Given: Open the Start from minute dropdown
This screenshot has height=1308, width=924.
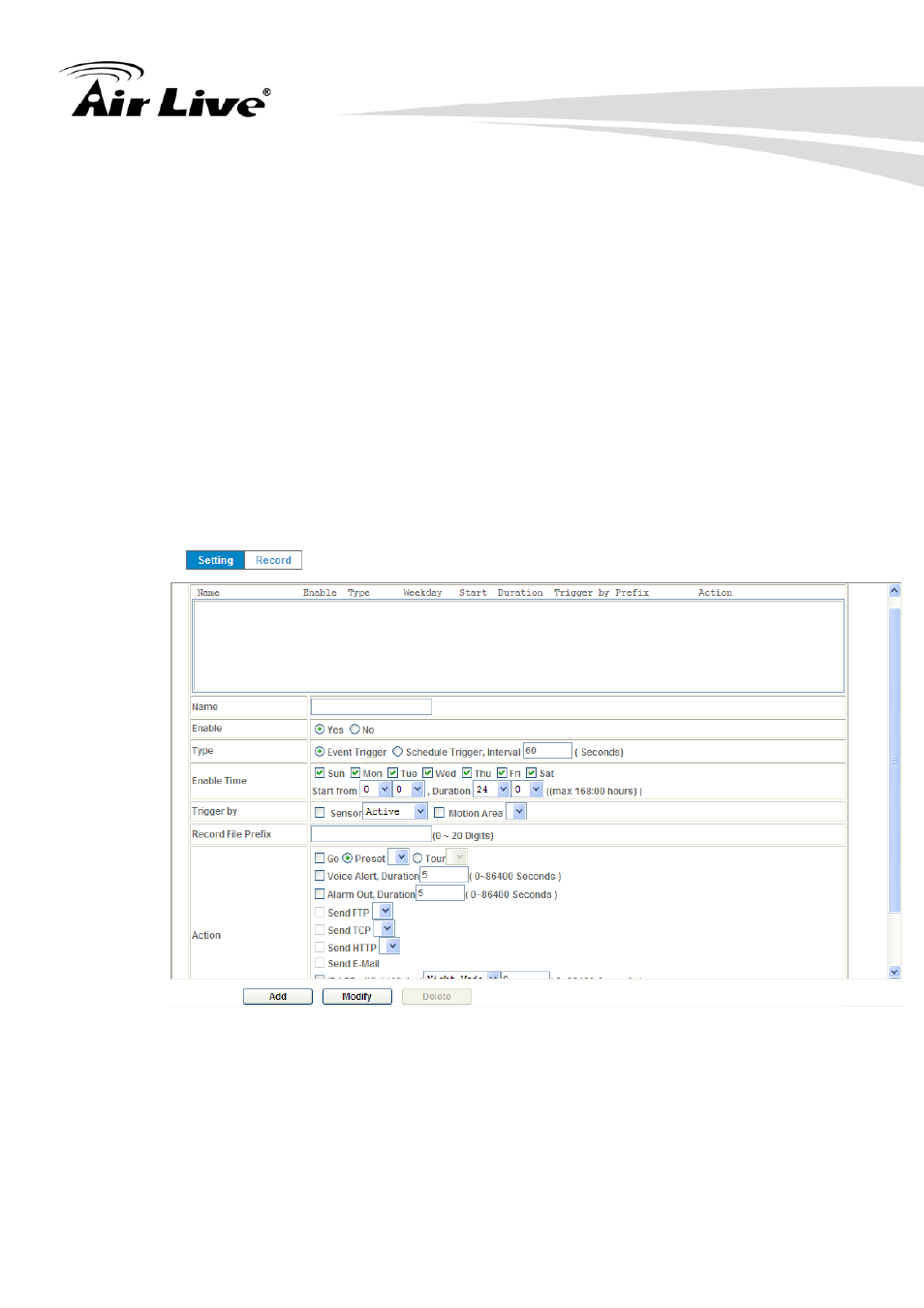Looking at the screenshot, I should [x=409, y=790].
